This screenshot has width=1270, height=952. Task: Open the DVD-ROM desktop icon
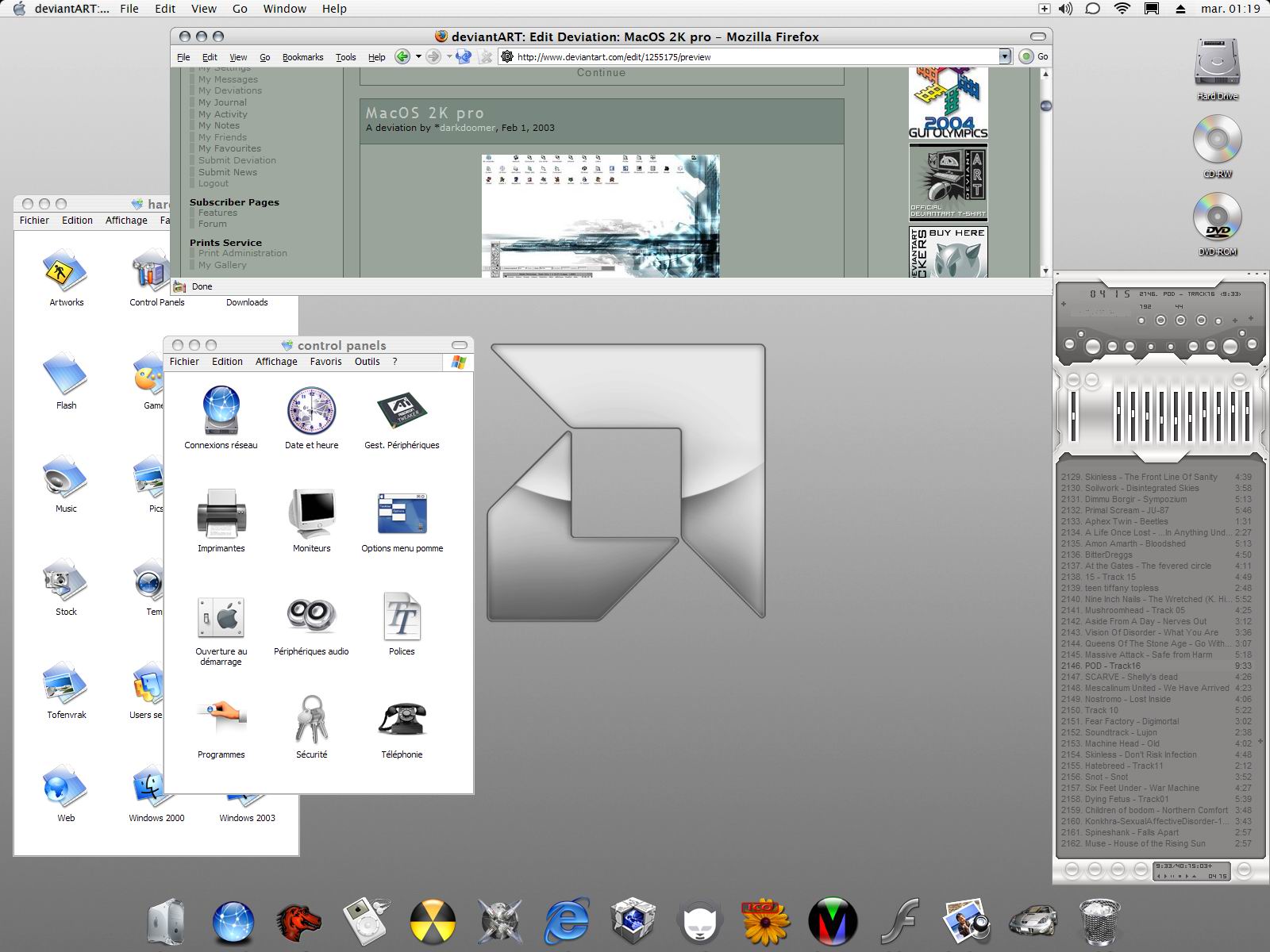click(x=1217, y=217)
